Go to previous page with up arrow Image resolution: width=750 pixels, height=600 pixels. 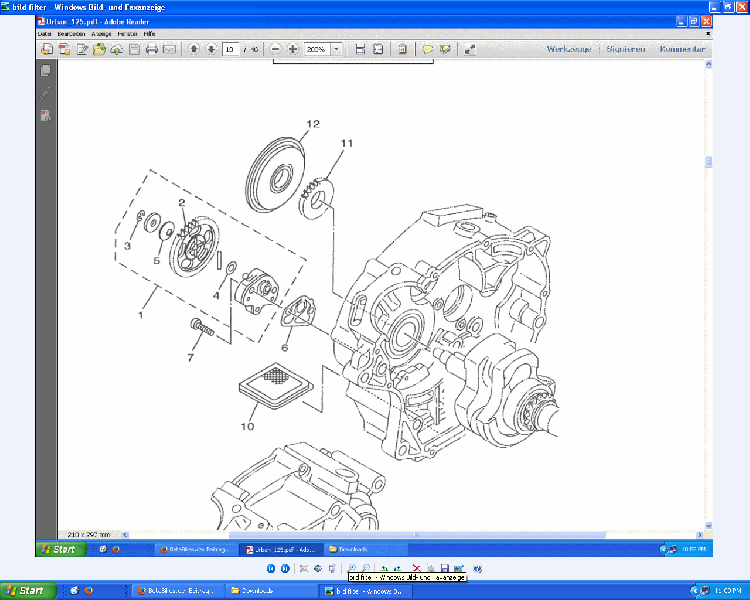[194, 49]
